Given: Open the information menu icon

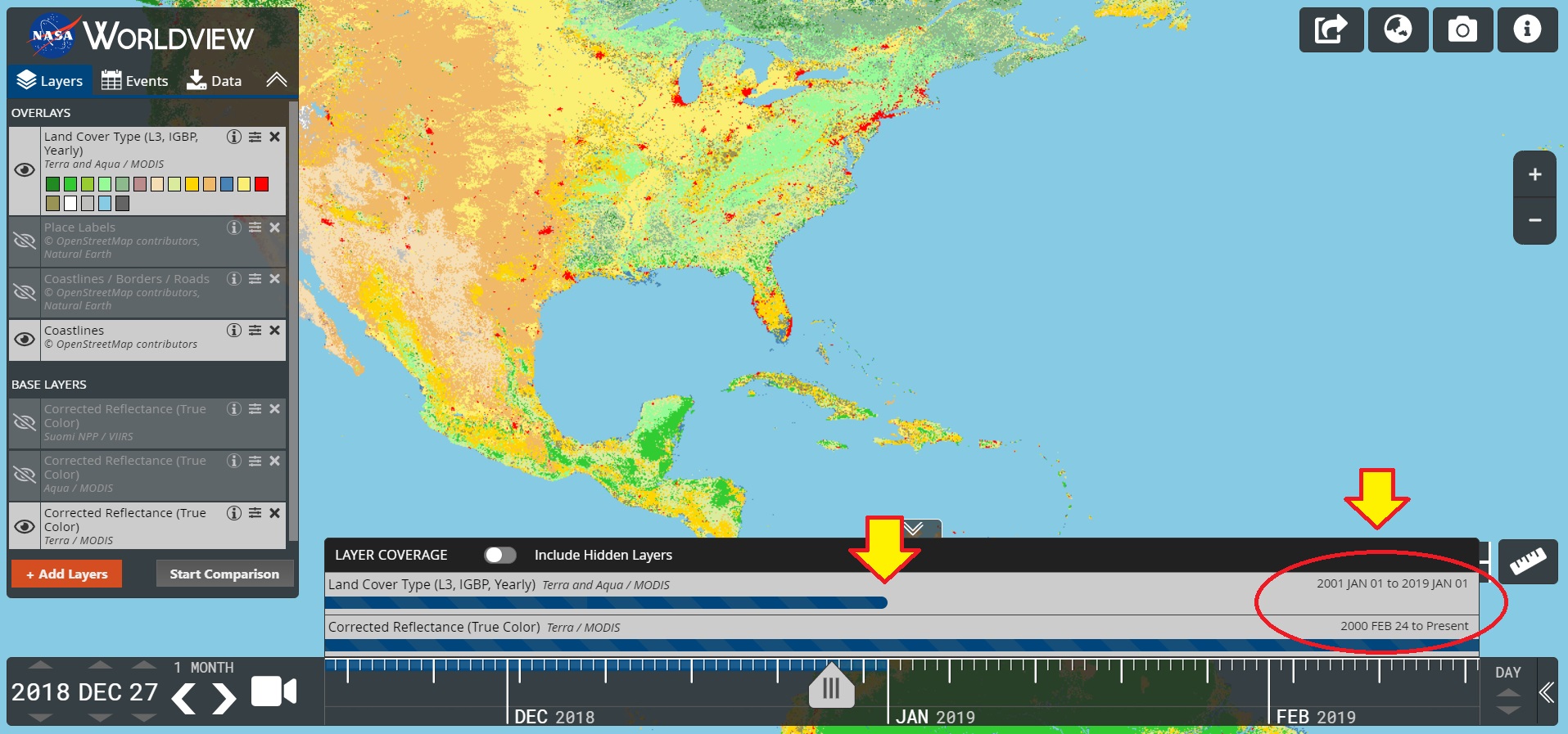Looking at the screenshot, I should click(x=1527, y=29).
